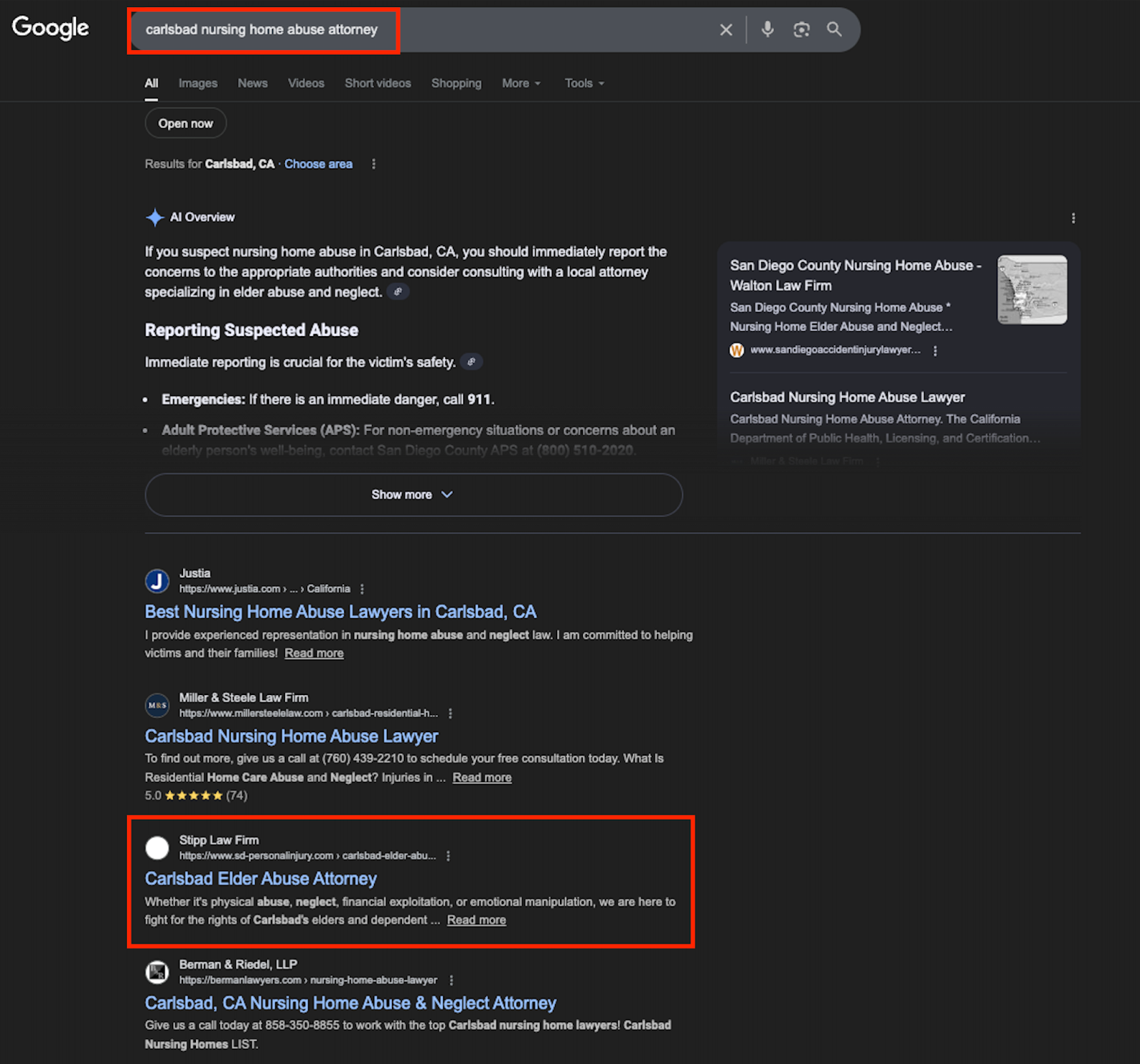Expand AI Overview with Show more

413,495
